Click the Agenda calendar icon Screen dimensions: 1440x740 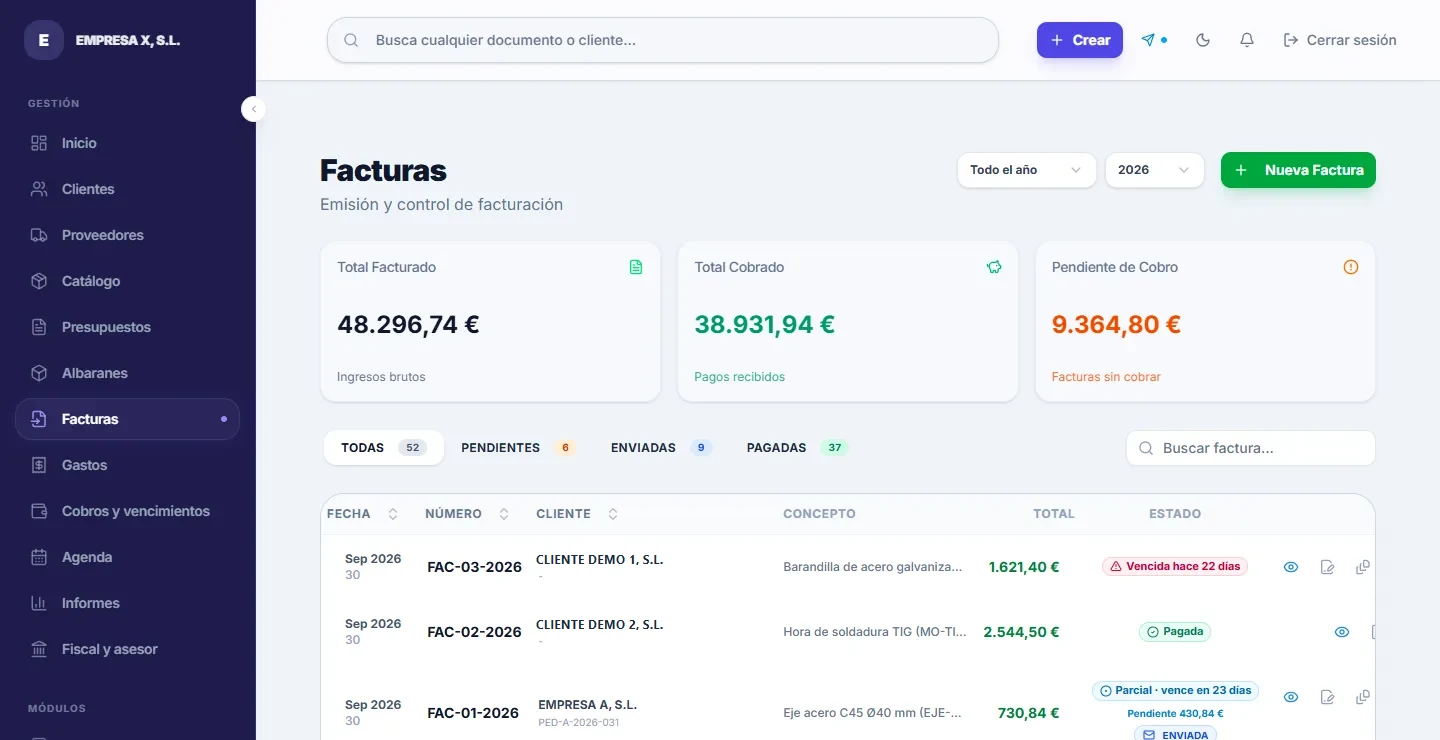(39, 557)
